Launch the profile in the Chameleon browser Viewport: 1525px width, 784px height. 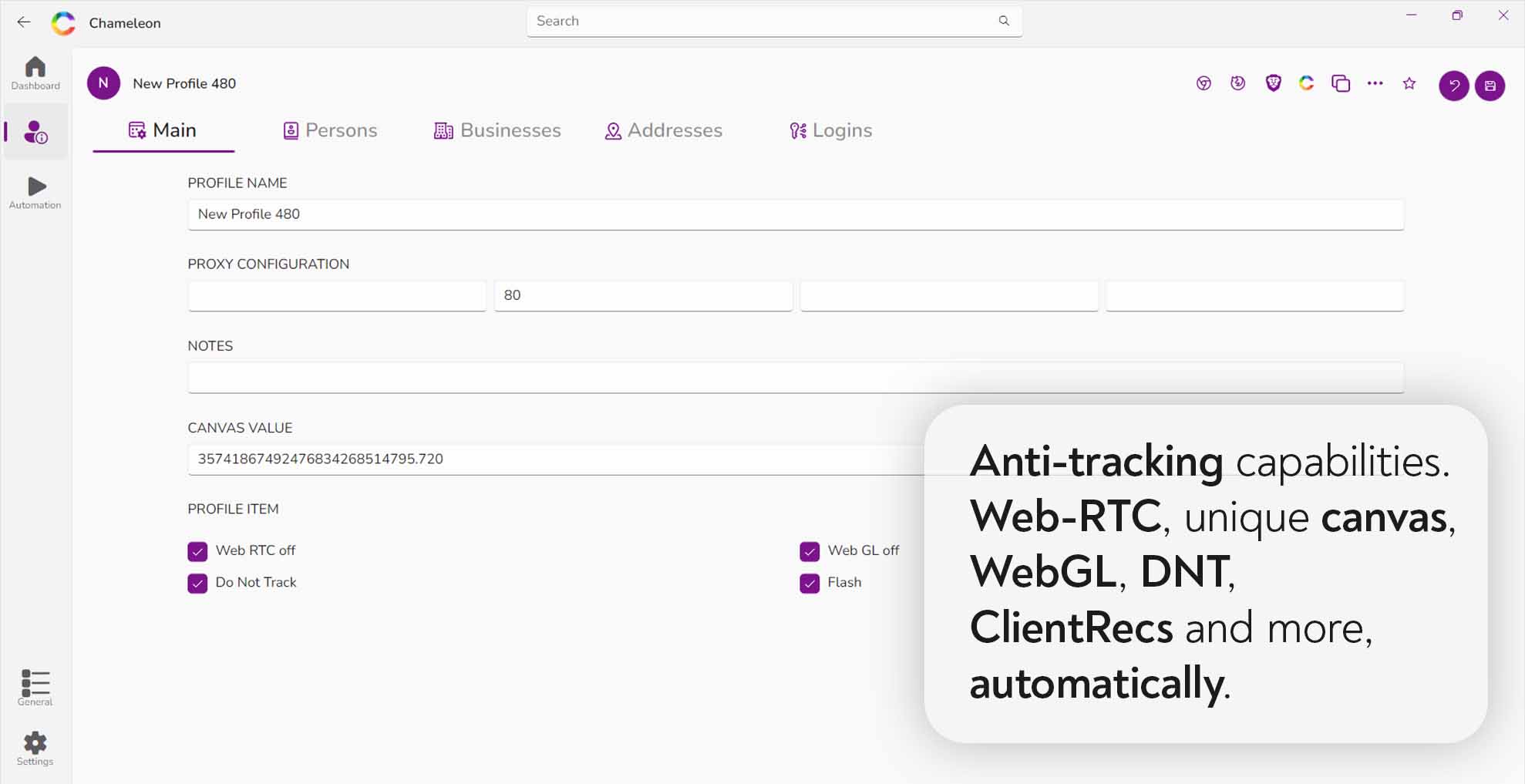(x=1307, y=83)
